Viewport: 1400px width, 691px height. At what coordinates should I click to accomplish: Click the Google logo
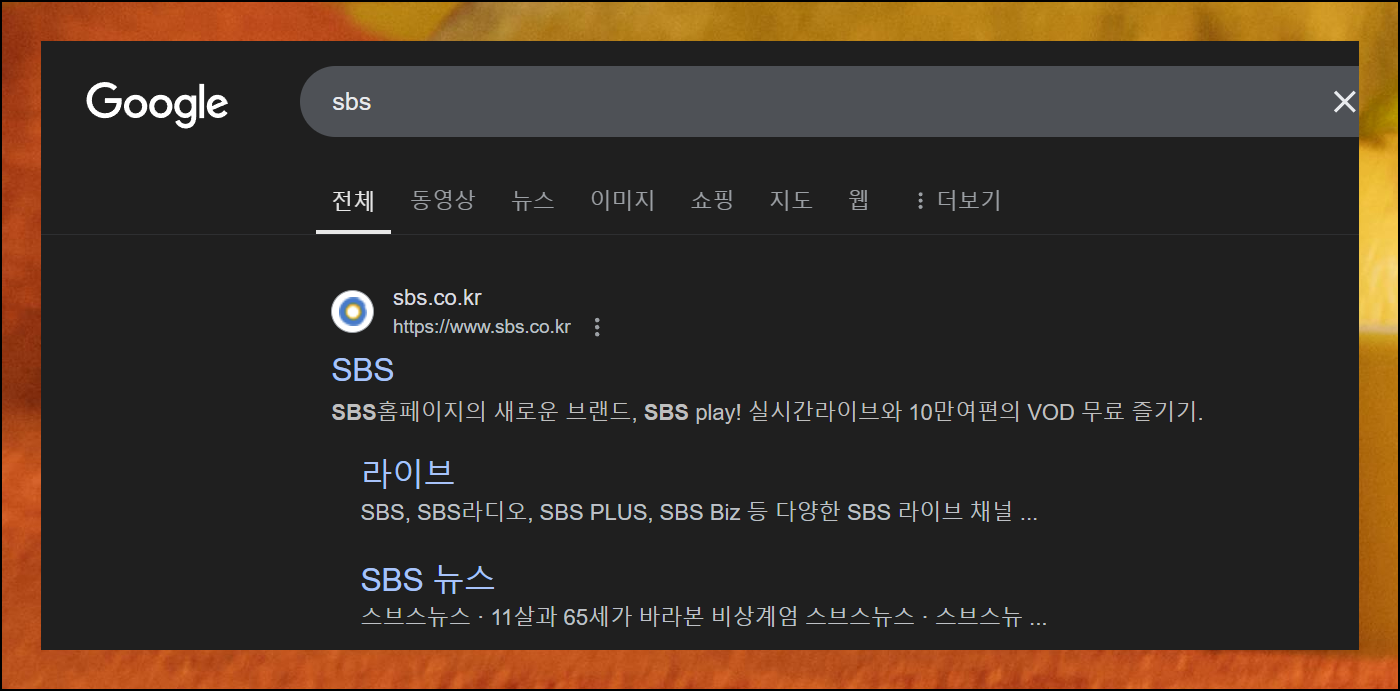click(x=157, y=104)
